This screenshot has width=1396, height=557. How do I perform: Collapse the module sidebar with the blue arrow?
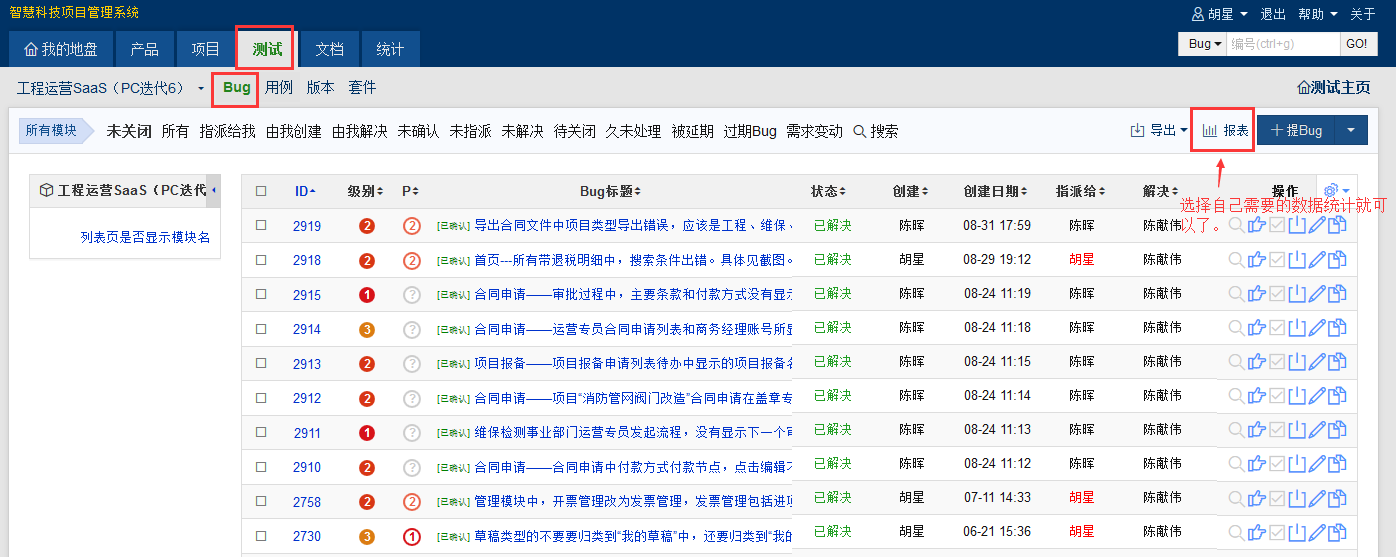[214, 190]
